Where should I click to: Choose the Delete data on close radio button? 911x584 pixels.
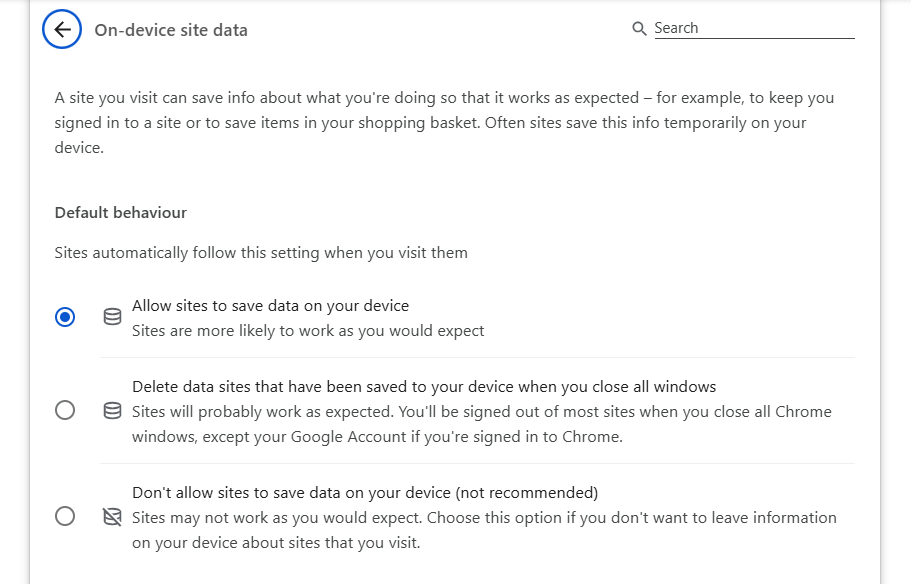[65, 410]
